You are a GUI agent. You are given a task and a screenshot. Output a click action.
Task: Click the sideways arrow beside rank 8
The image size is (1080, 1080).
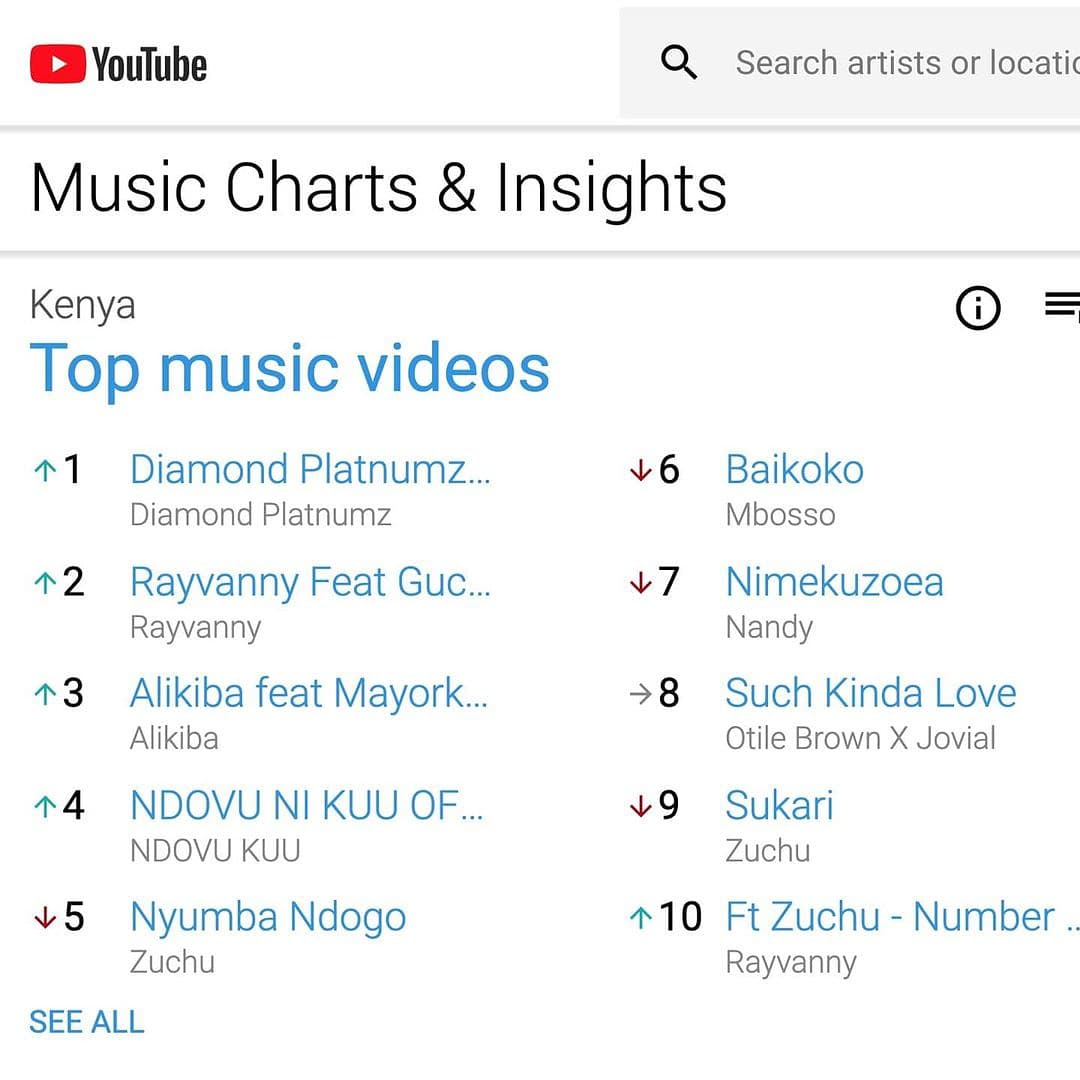[641, 694]
